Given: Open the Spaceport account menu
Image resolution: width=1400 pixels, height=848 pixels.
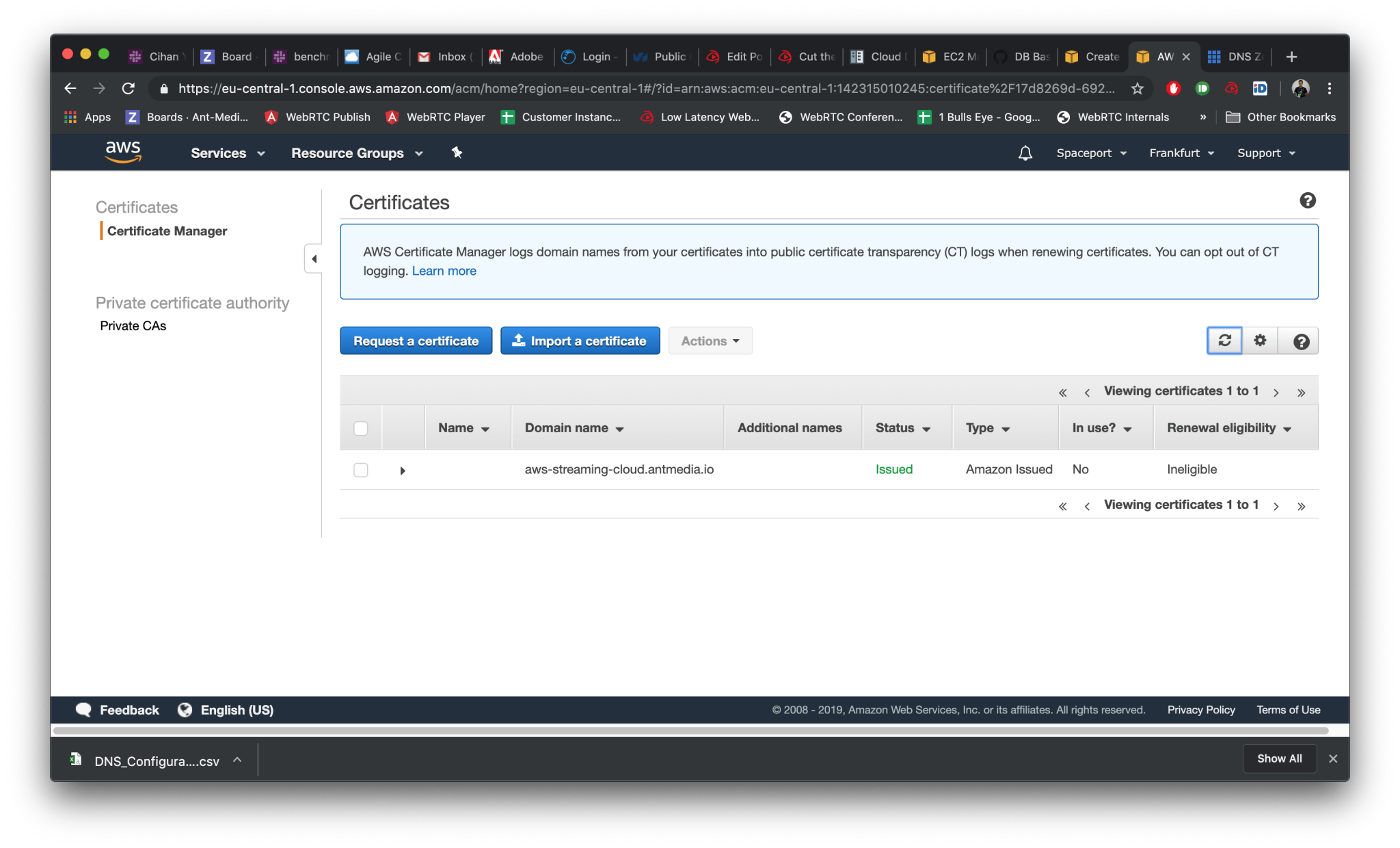Looking at the screenshot, I should (x=1091, y=153).
